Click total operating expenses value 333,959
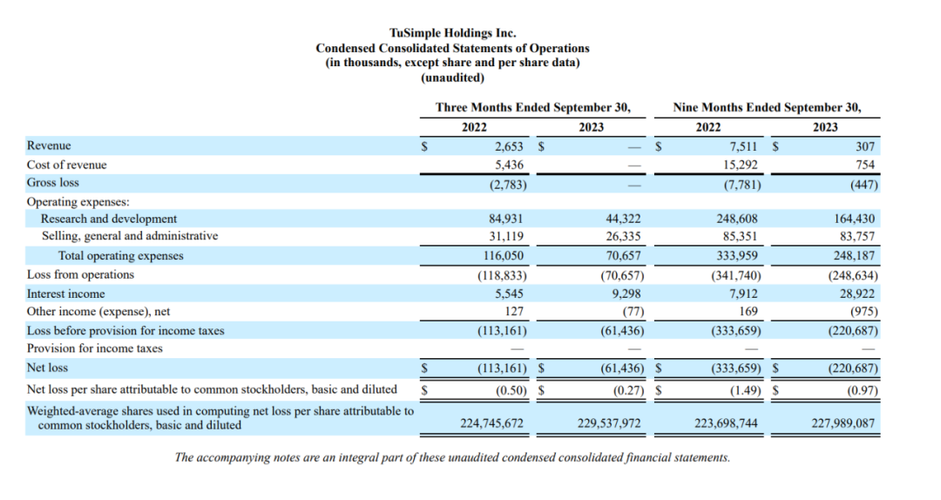The image size is (941, 500). 738,256
